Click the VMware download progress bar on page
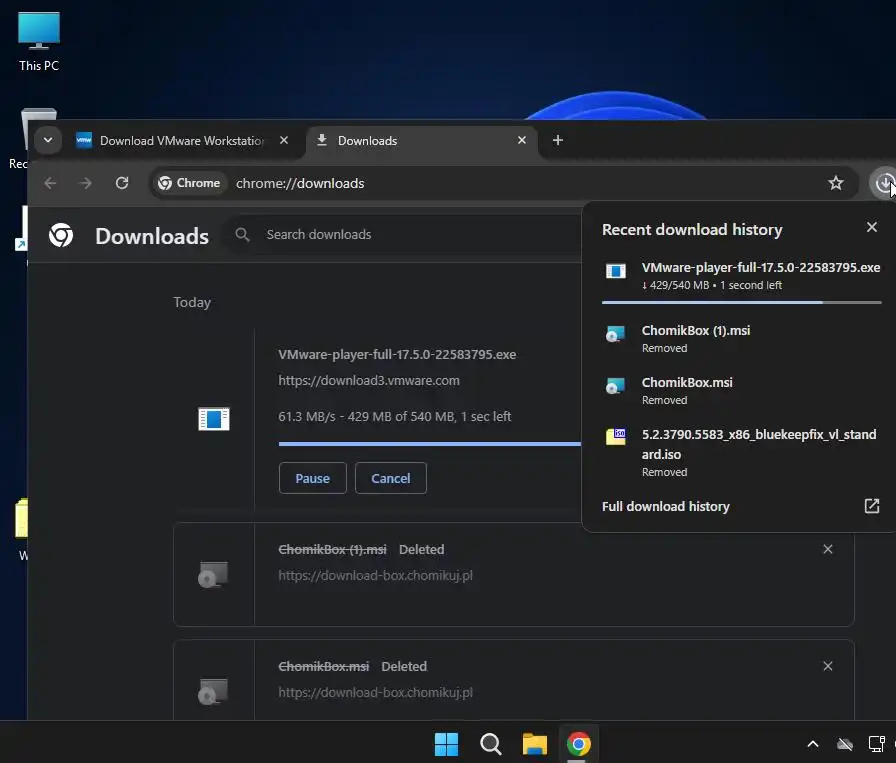Image resolution: width=896 pixels, height=763 pixels. 430,444
